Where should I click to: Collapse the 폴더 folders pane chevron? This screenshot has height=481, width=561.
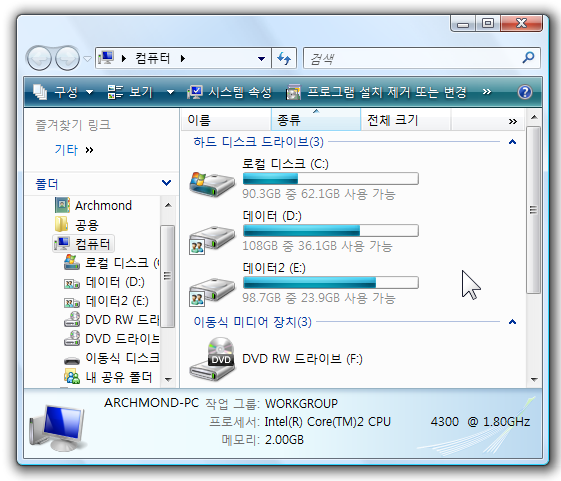click(166, 183)
